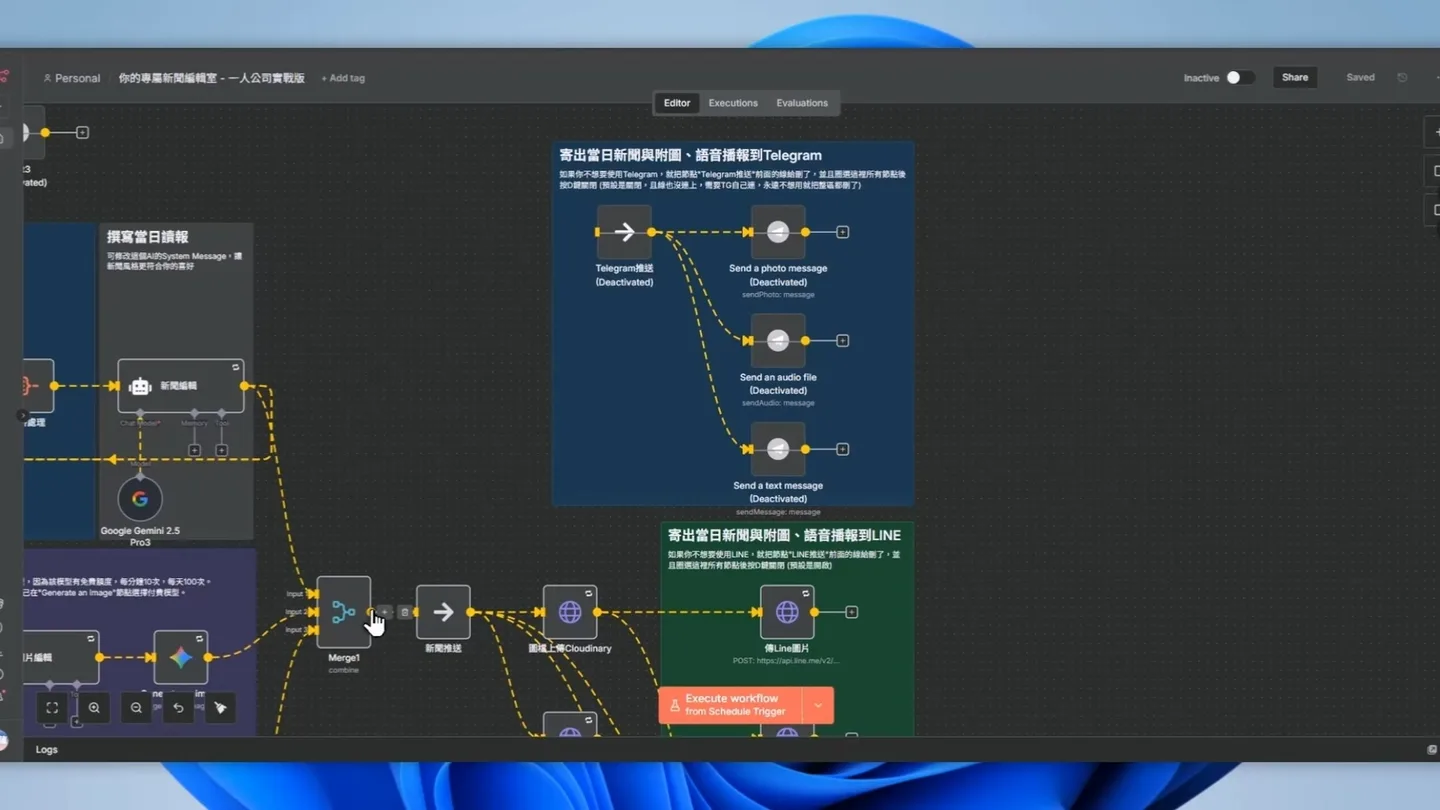The width and height of the screenshot is (1440, 810).
Task: Click the fit-to-view canvas button
Action: (x=52, y=708)
